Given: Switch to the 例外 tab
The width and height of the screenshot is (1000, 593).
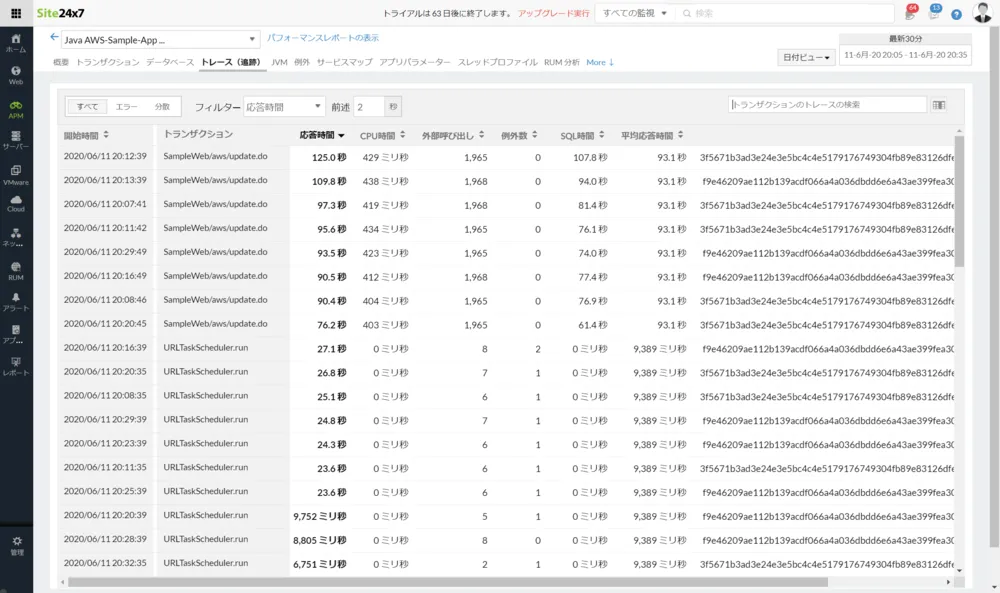Looking at the screenshot, I should pyautogui.click(x=302, y=62).
